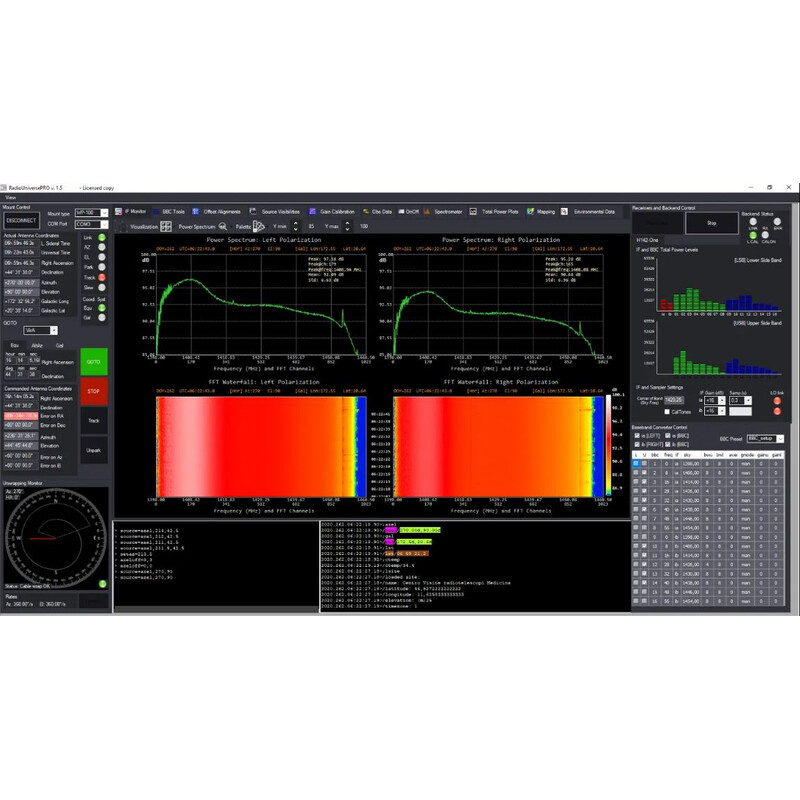Viewport: 800px width, 800px height.
Task: Select the Gal coordinate system indicator
Action: point(102,317)
